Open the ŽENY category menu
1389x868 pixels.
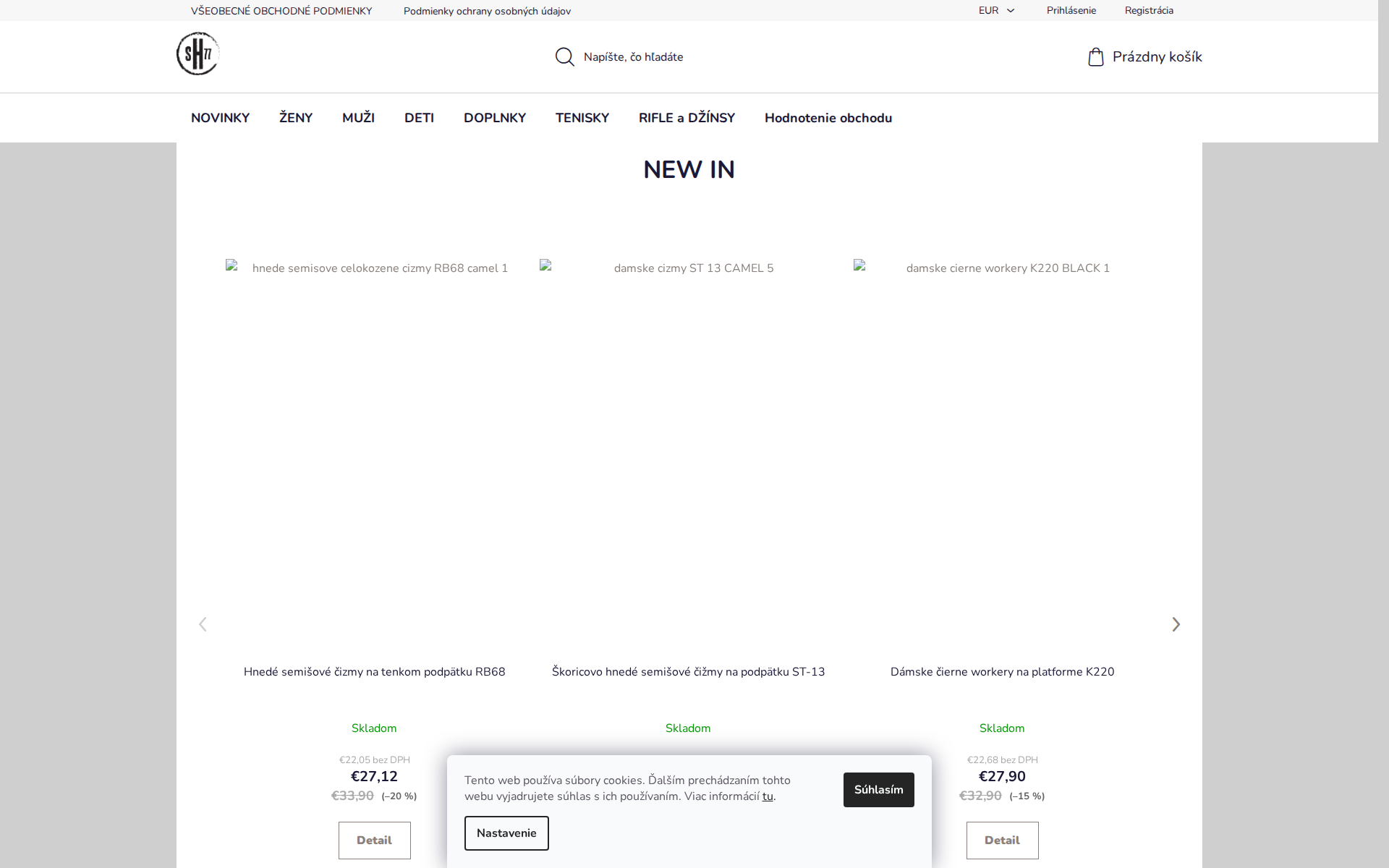tap(296, 118)
